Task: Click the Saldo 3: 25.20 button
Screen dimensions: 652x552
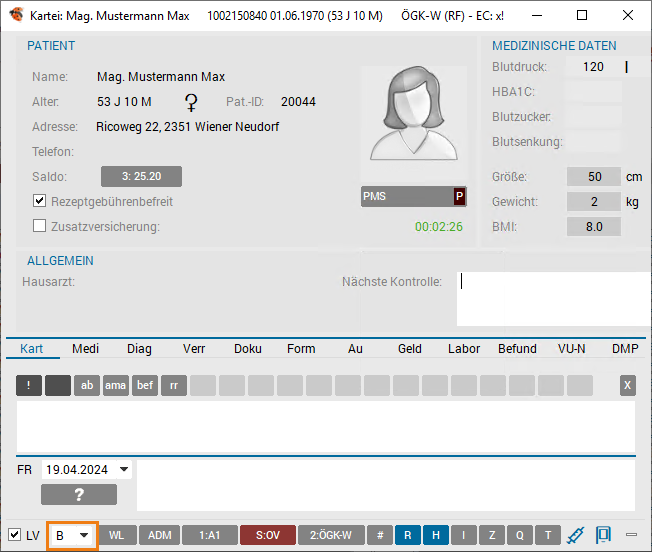Action: tap(141, 176)
